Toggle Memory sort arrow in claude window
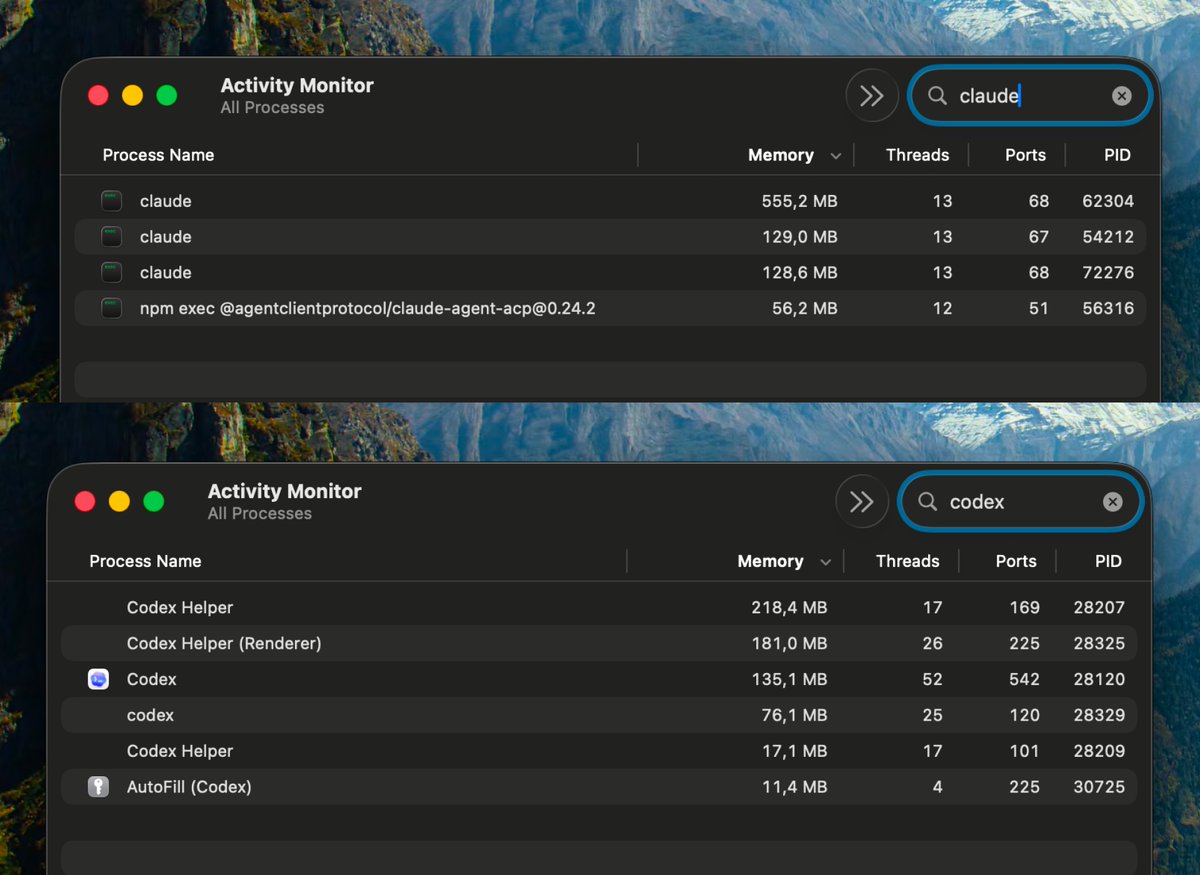Image resolution: width=1200 pixels, height=875 pixels. pyautogui.click(x=835, y=156)
